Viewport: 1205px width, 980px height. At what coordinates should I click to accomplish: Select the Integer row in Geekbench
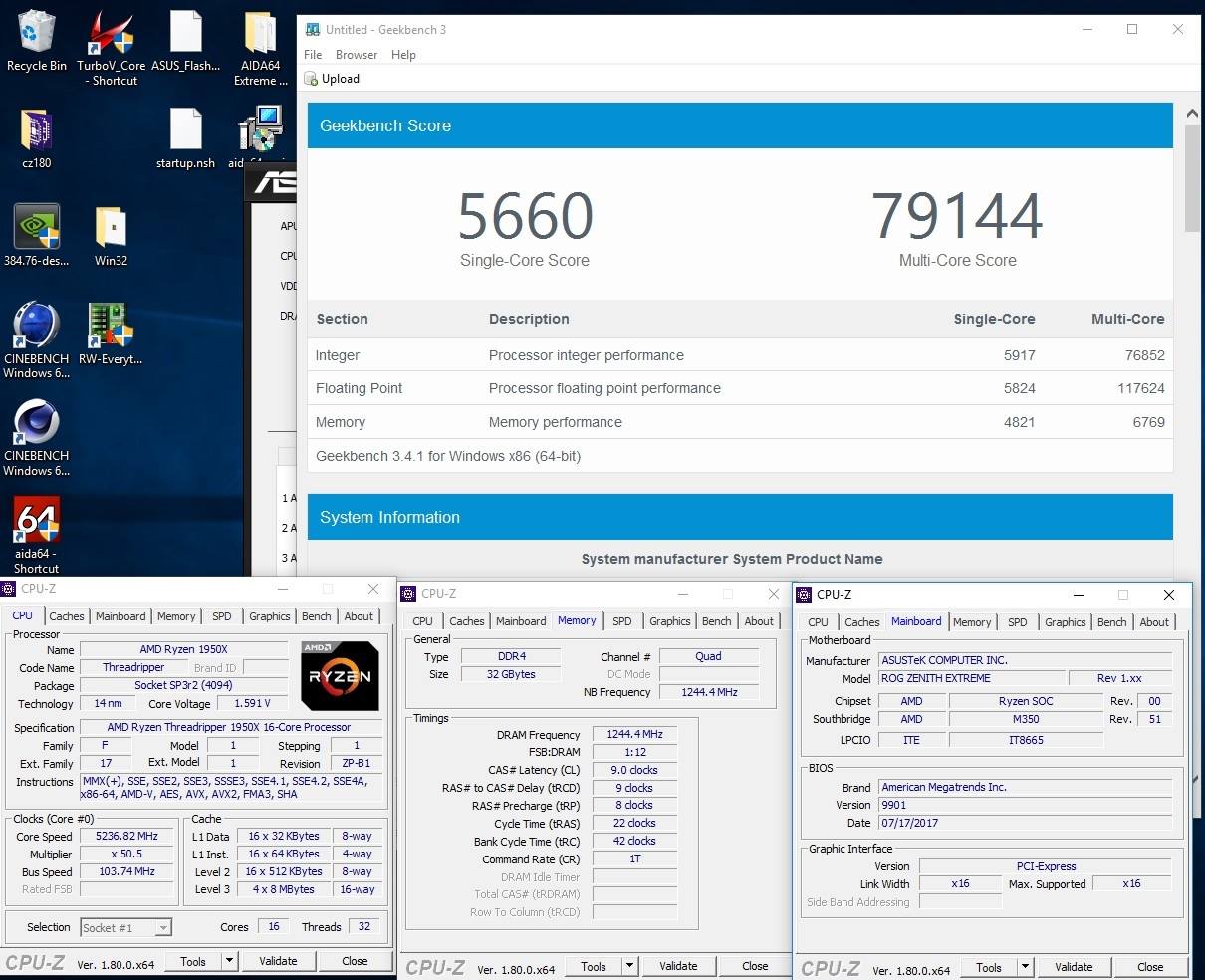(x=740, y=355)
